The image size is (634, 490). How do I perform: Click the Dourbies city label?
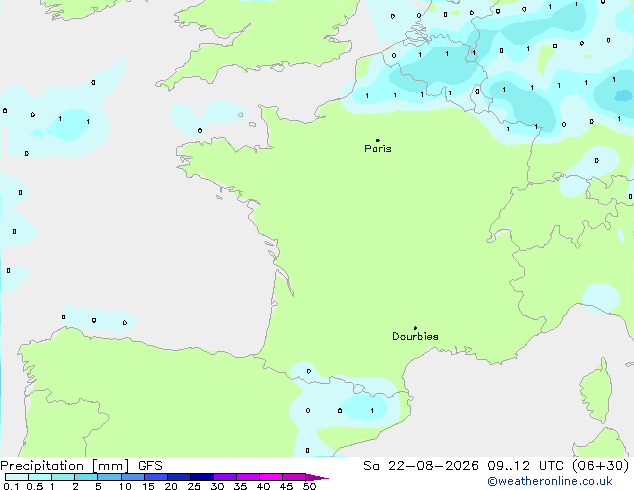tap(415, 336)
